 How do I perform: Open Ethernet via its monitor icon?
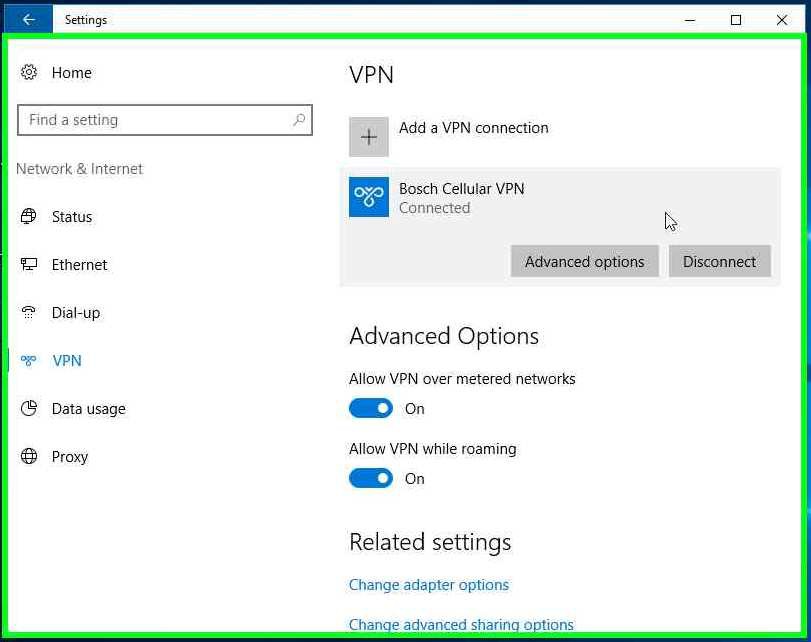click(x=29, y=264)
